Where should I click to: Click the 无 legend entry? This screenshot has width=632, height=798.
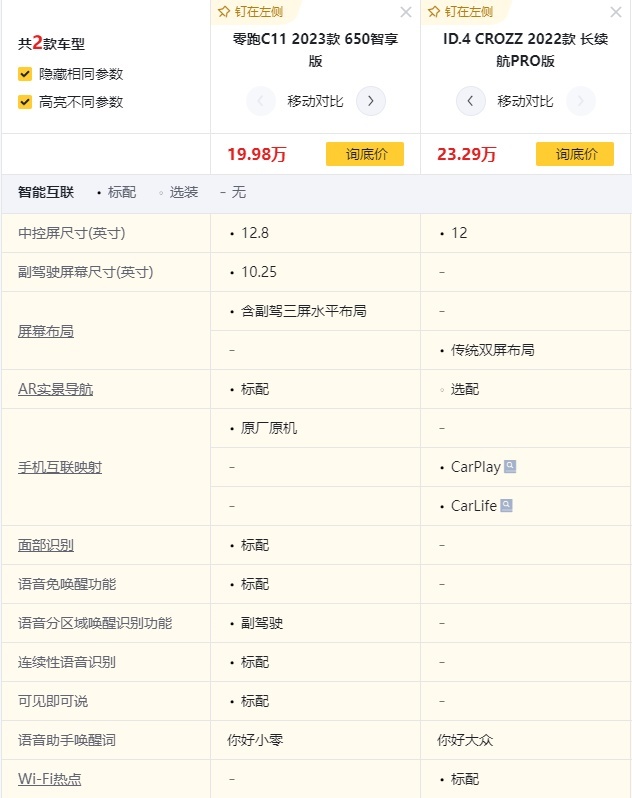tap(233, 192)
